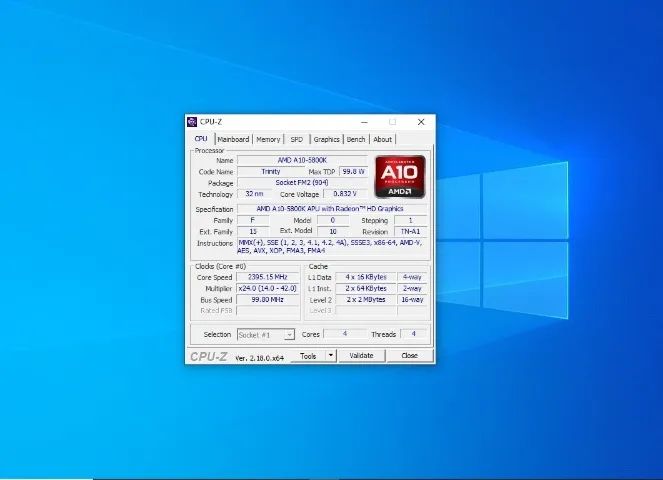Click the Tools button

click(x=308, y=356)
